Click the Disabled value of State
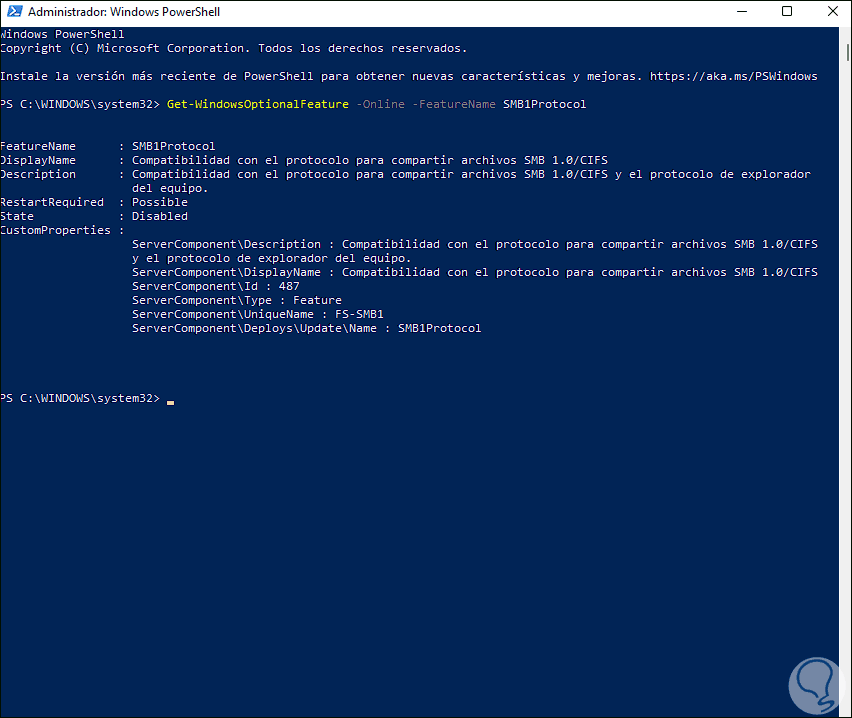This screenshot has width=852, height=718. [160, 216]
